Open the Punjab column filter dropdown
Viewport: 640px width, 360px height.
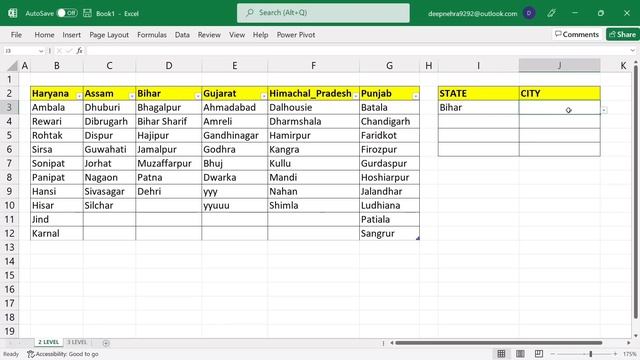click(x=416, y=96)
